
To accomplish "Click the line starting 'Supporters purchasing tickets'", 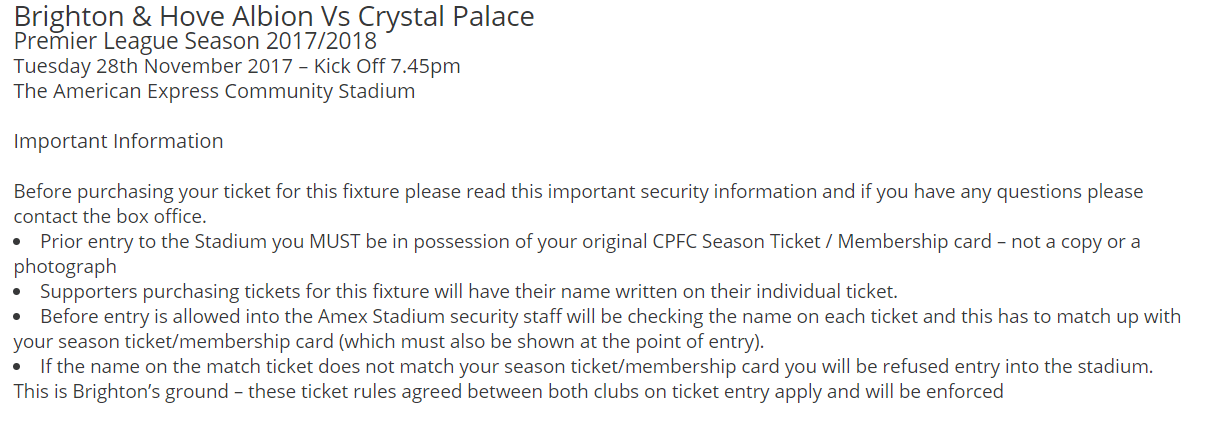I will 469,292.
